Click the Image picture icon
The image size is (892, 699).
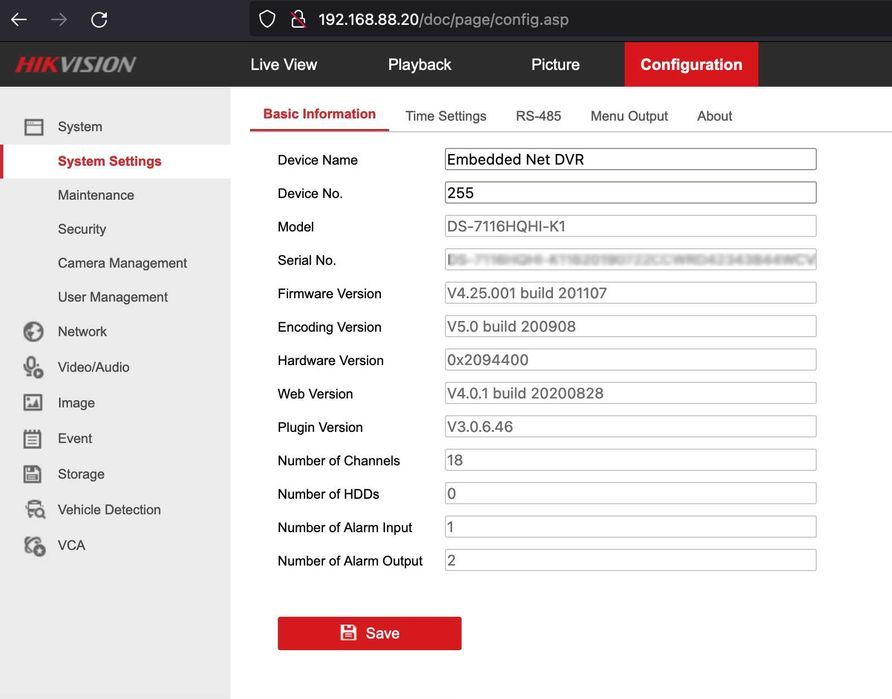(33, 403)
